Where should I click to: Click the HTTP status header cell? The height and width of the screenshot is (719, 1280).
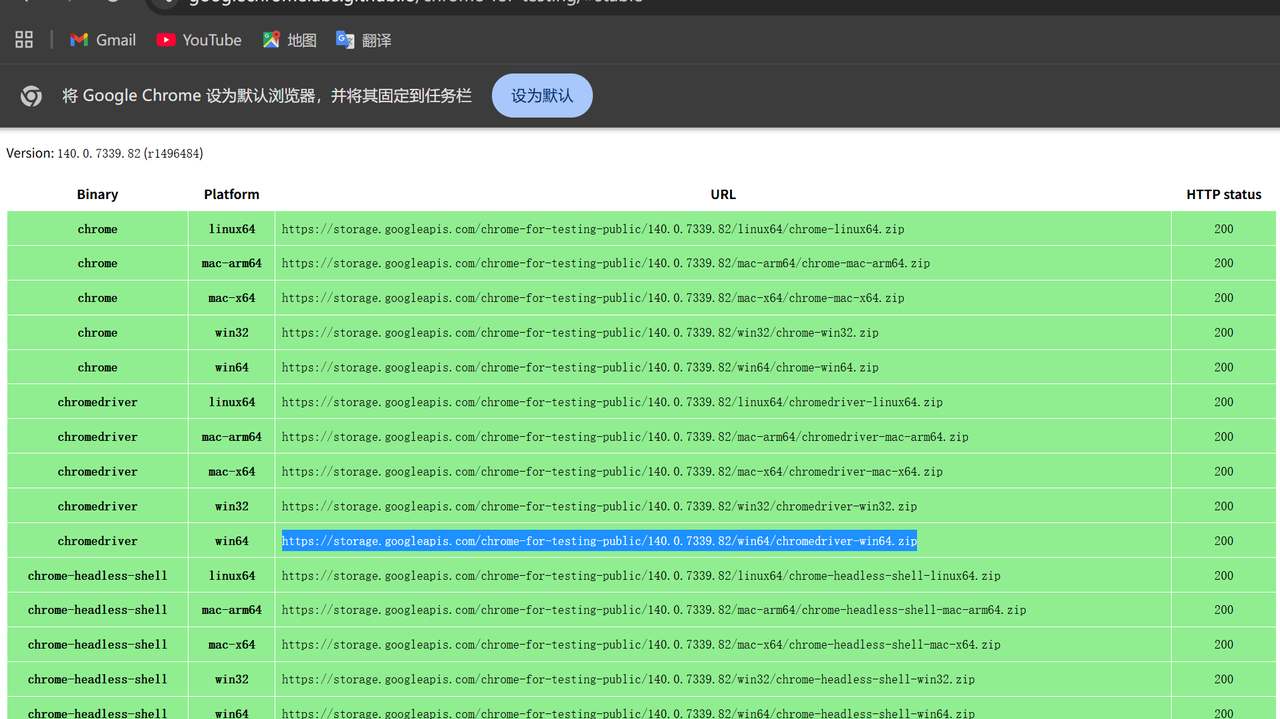point(1223,194)
